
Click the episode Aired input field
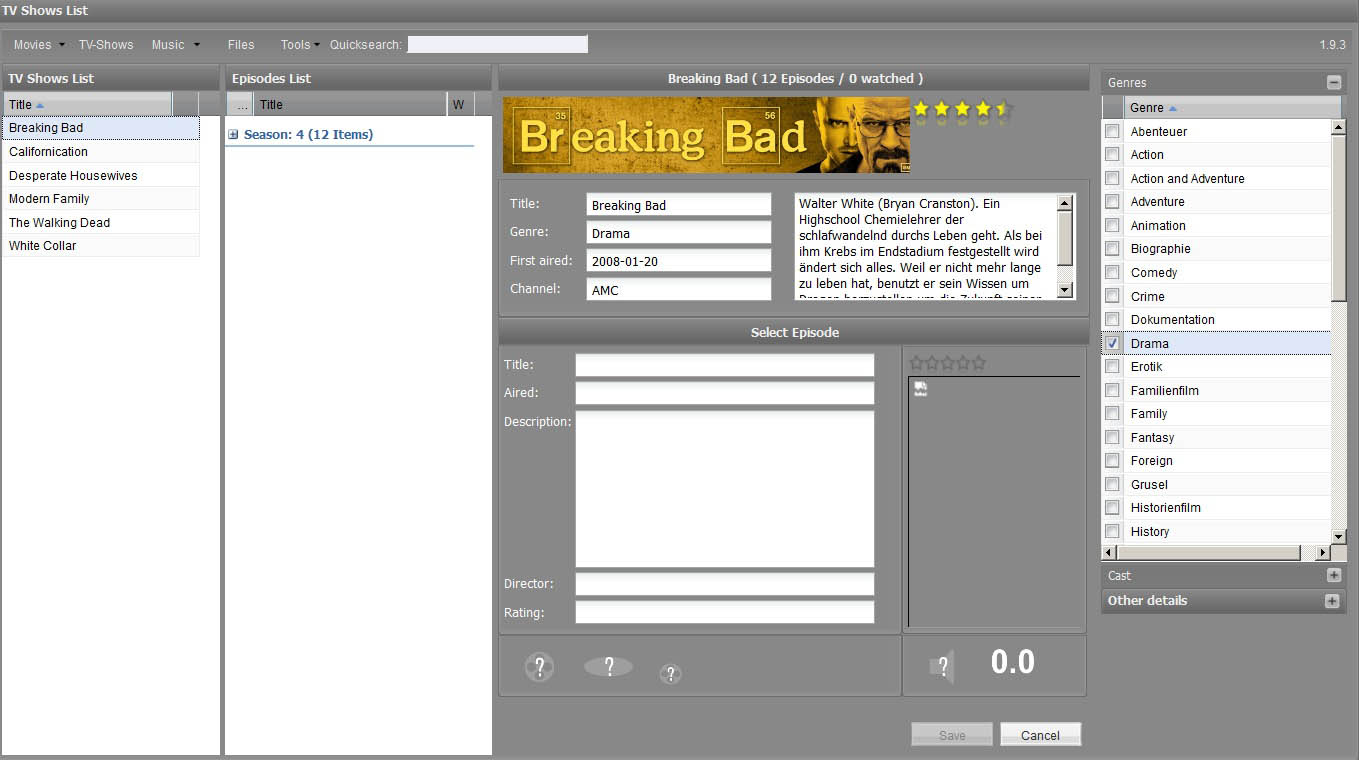[725, 393]
